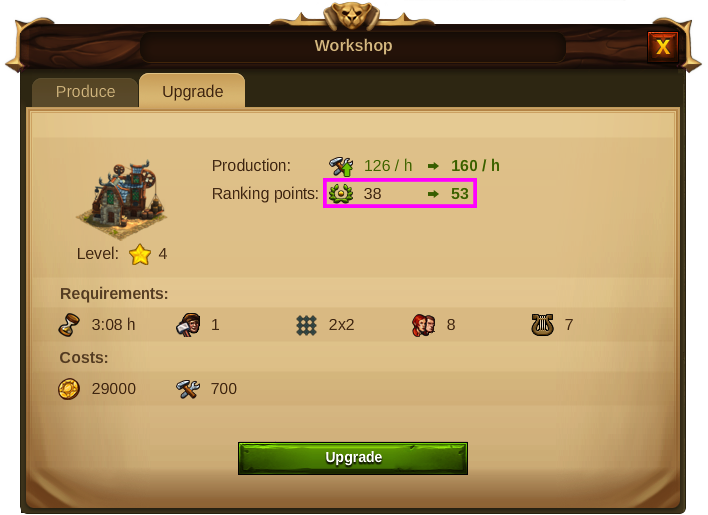The width and height of the screenshot is (708, 515).
Task: Close the Workshop window
Action: point(662,46)
